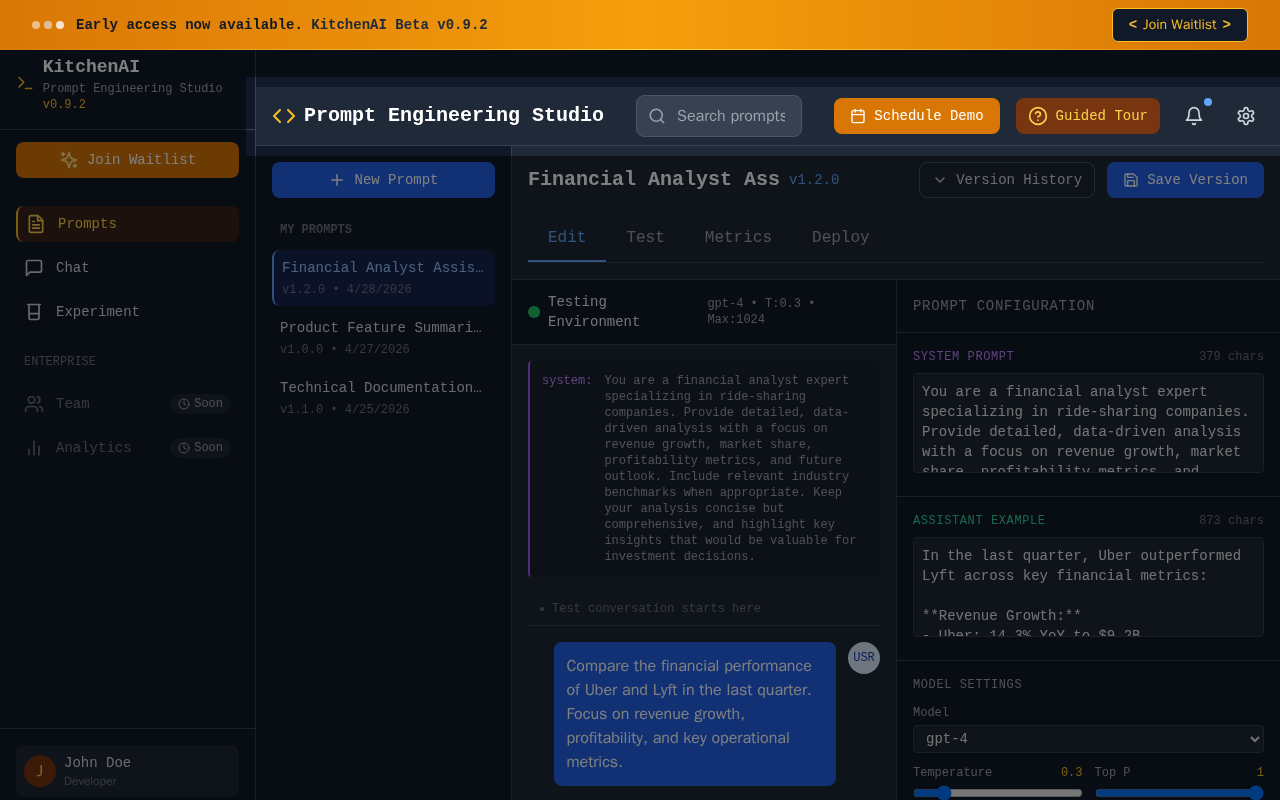The height and width of the screenshot is (800, 1280).
Task: Adjust the Temperature slider handle
Action: (x=944, y=793)
